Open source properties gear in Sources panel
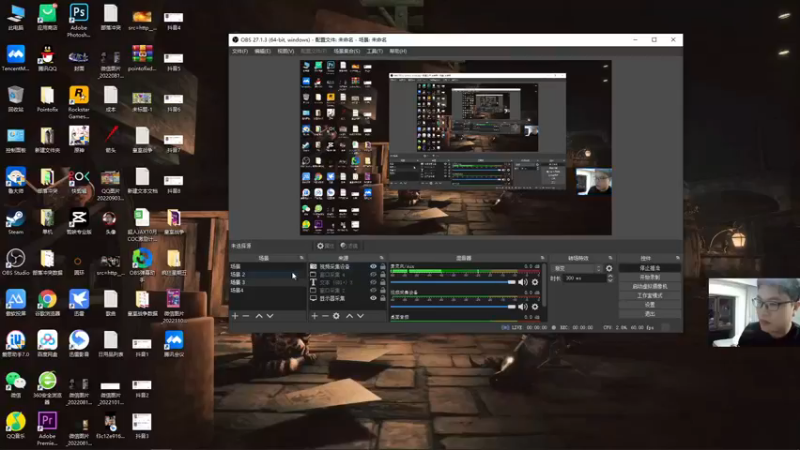 pos(336,316)
